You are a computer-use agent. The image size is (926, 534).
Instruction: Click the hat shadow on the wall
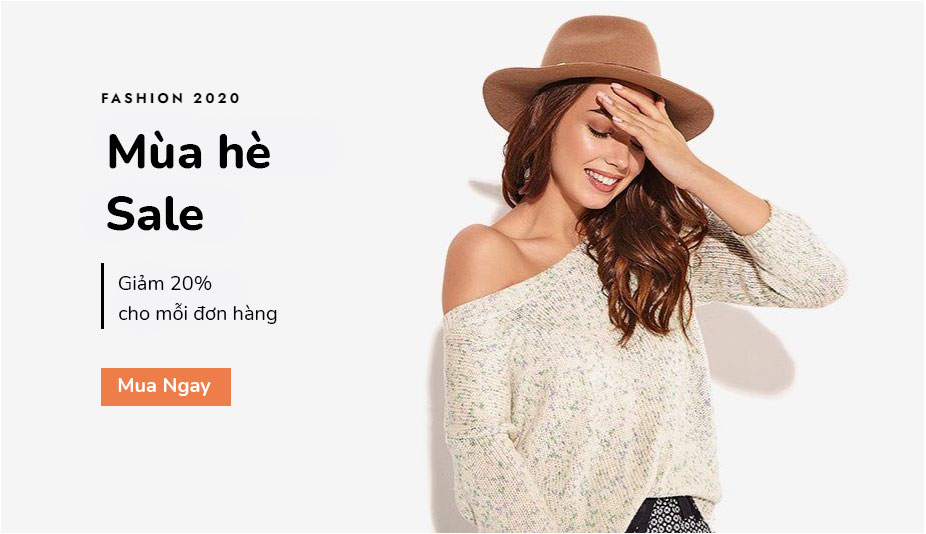[747, 349]
